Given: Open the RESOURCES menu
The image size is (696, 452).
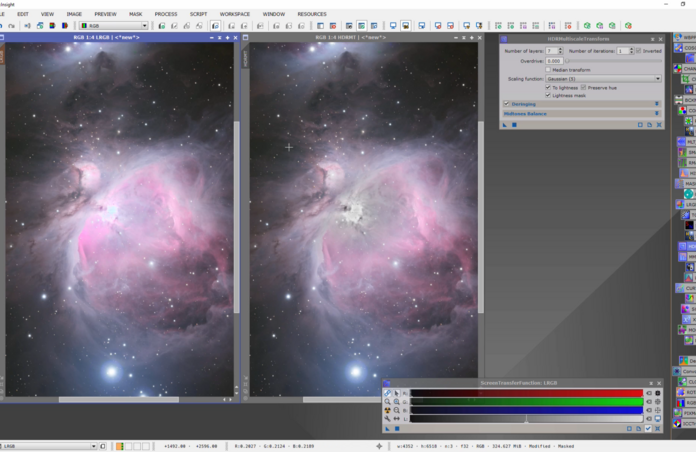Looking at the screenshot, I should pyautogui.click(x=312, y=14).
